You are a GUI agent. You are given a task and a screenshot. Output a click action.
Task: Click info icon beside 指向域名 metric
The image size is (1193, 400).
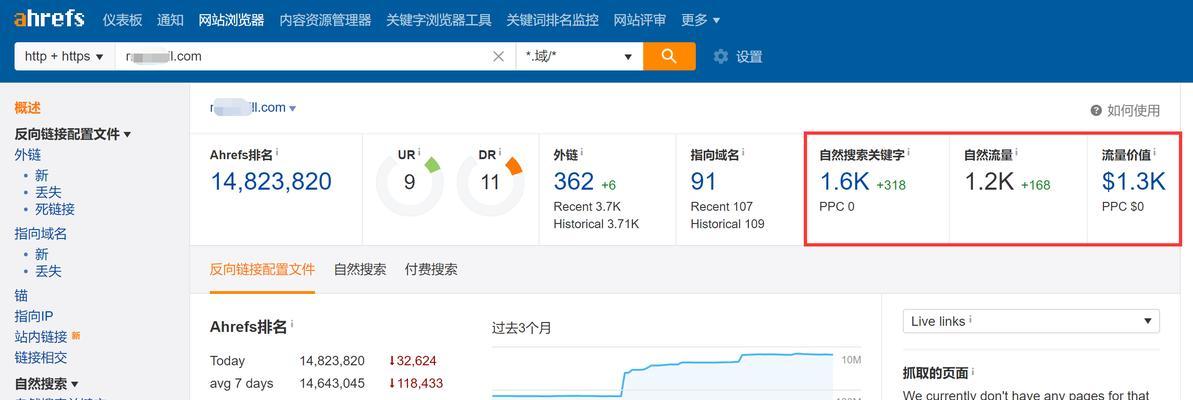click(x=743, y=152)
